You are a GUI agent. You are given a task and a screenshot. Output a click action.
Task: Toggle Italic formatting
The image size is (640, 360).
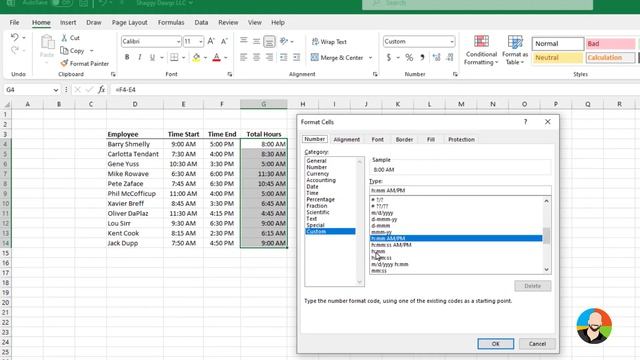pyautogui.click(x=140, y=58)
